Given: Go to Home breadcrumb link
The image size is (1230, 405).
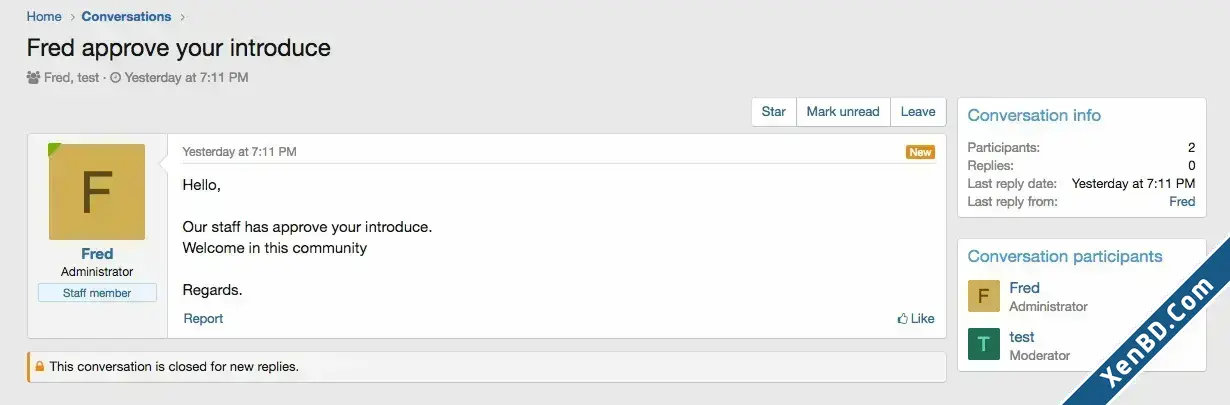Looking at the screenshot, I should 44,16.
